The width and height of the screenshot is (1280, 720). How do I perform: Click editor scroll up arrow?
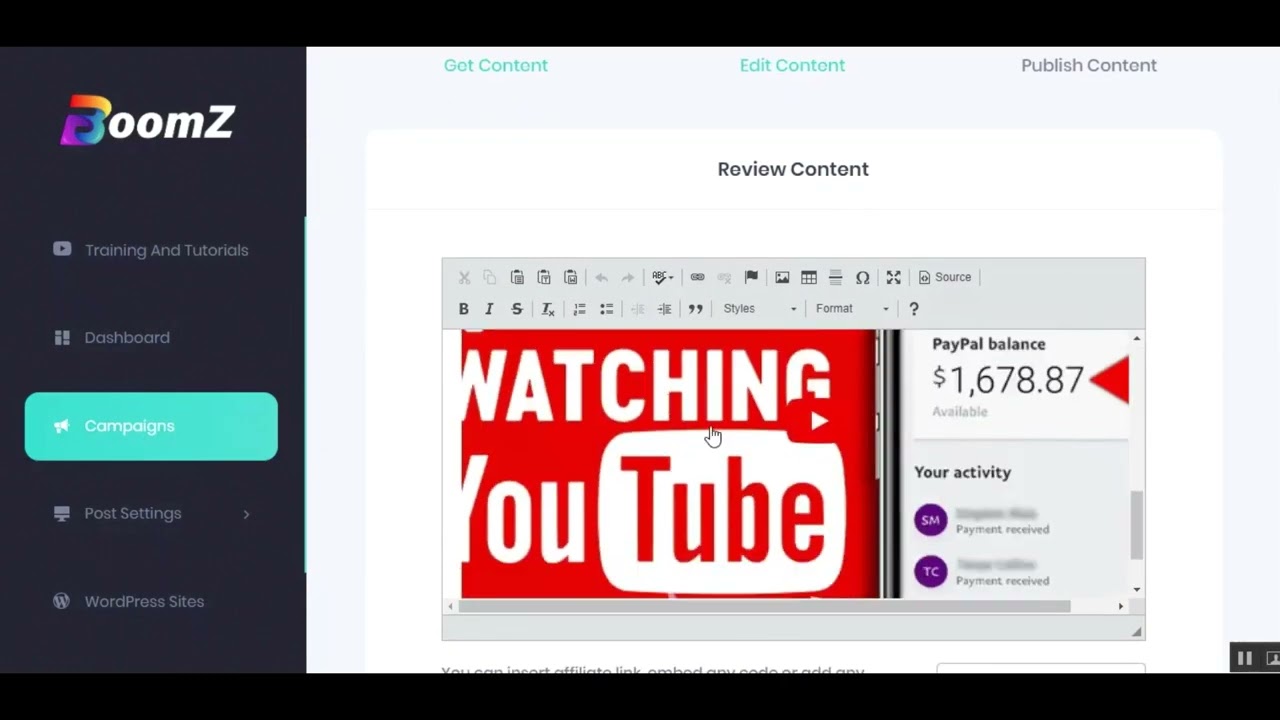click(x=1136, y=339)
